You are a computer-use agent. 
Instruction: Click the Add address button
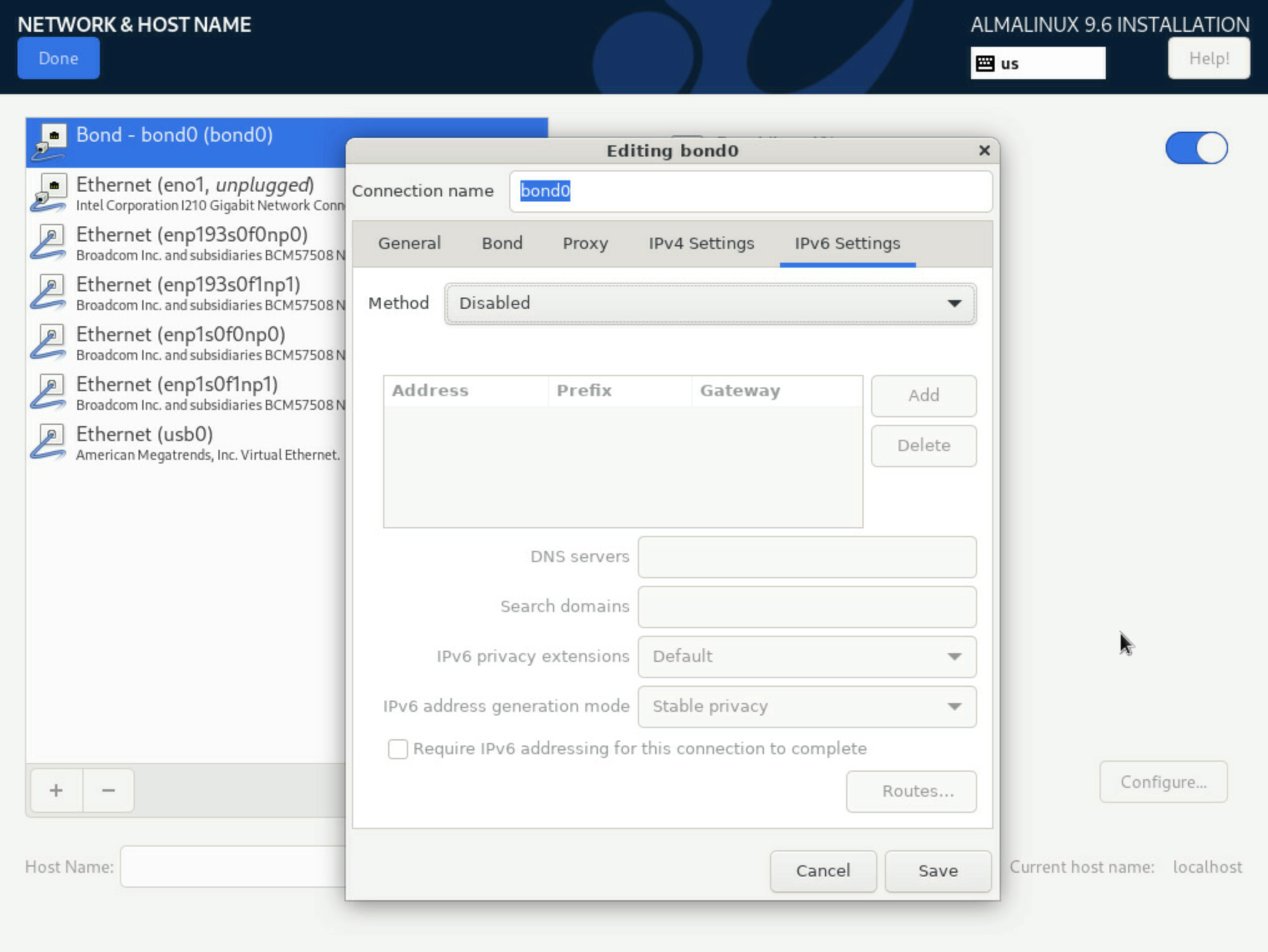click(x=924, y=396)
